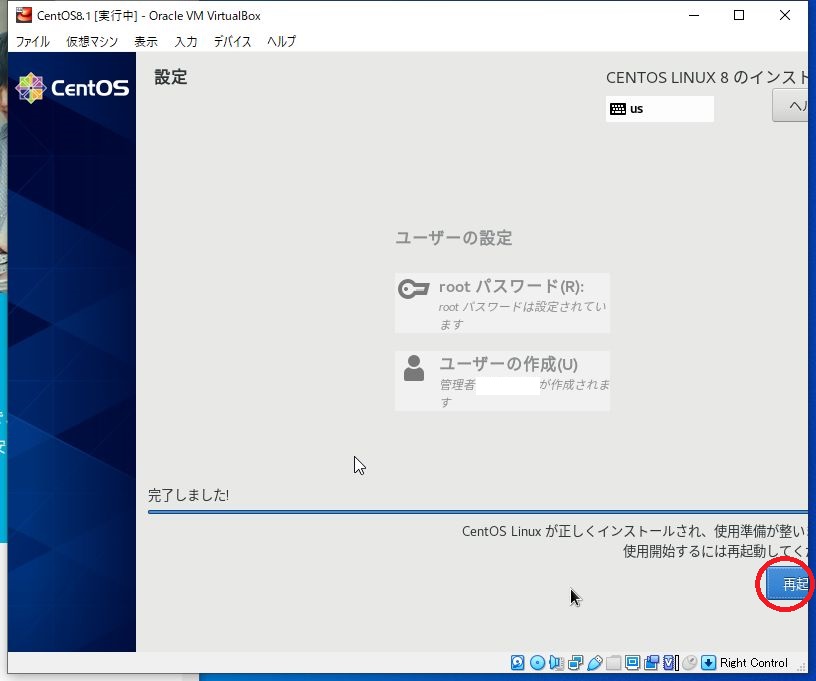Click the message that CentOS Linux installed correctly
Screen dimensions: 816x681
[x=635, y=531]
